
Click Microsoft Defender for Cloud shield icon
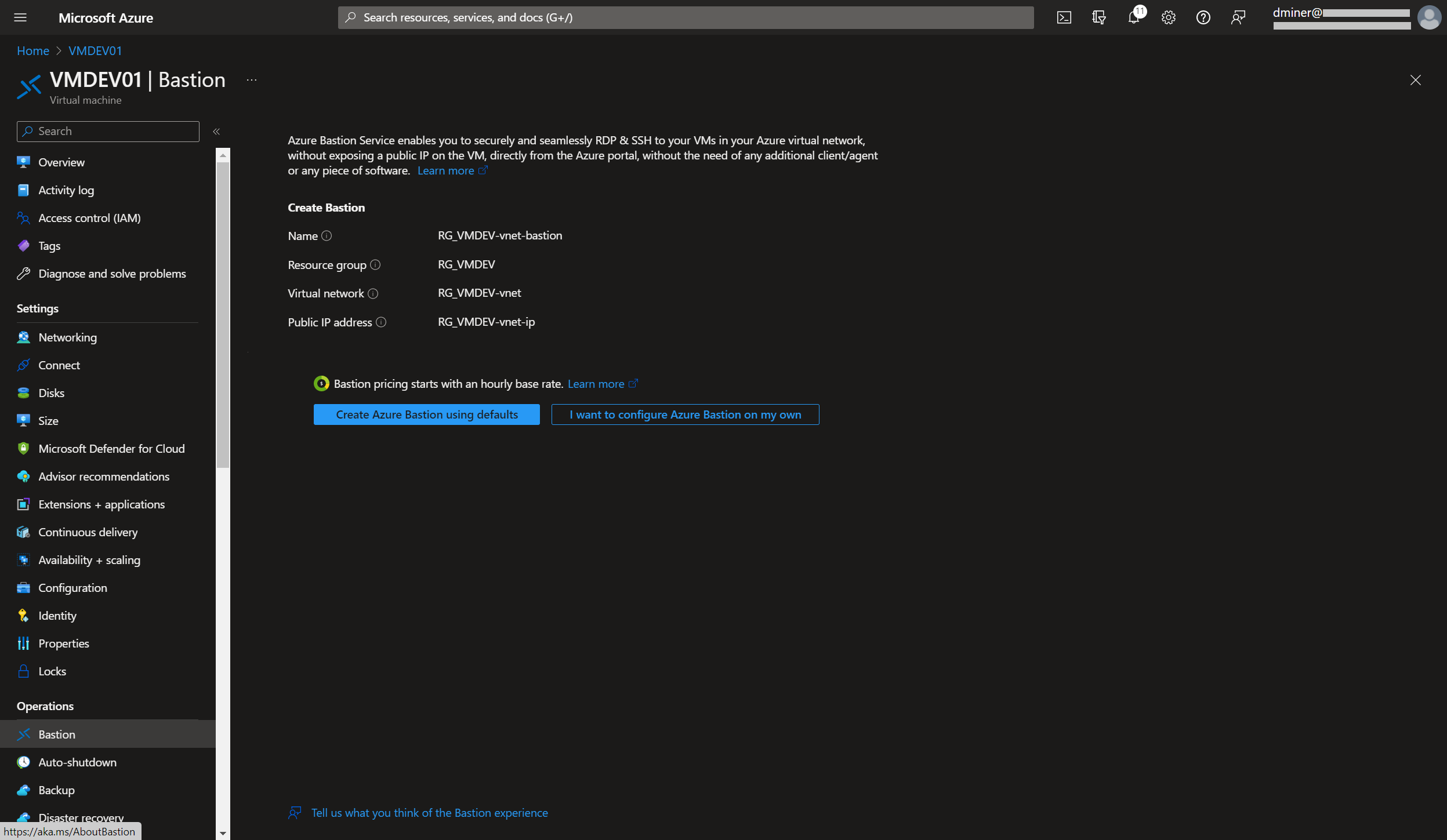(23, 449)
